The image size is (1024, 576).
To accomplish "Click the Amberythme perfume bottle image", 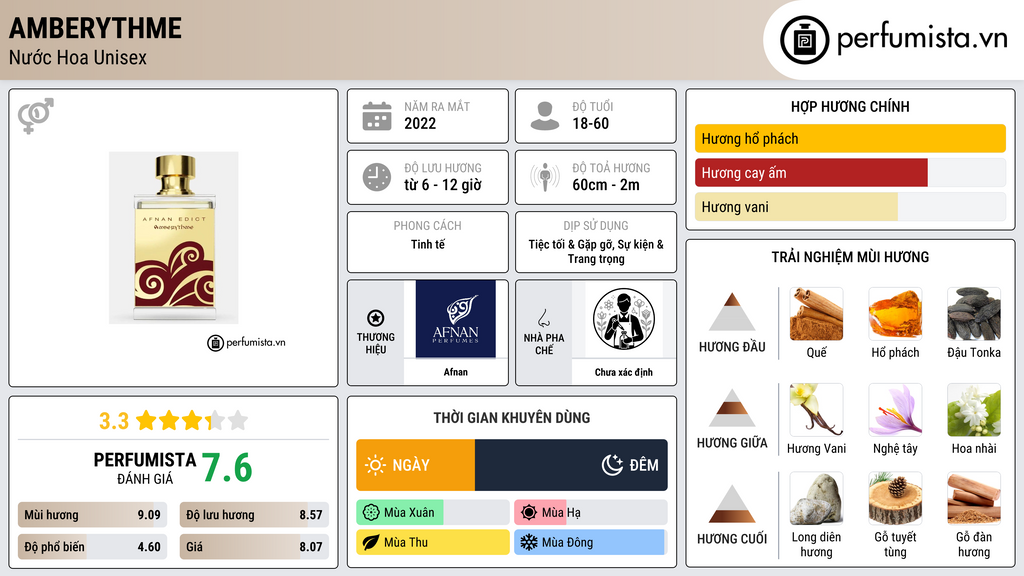I will (174, 238).
